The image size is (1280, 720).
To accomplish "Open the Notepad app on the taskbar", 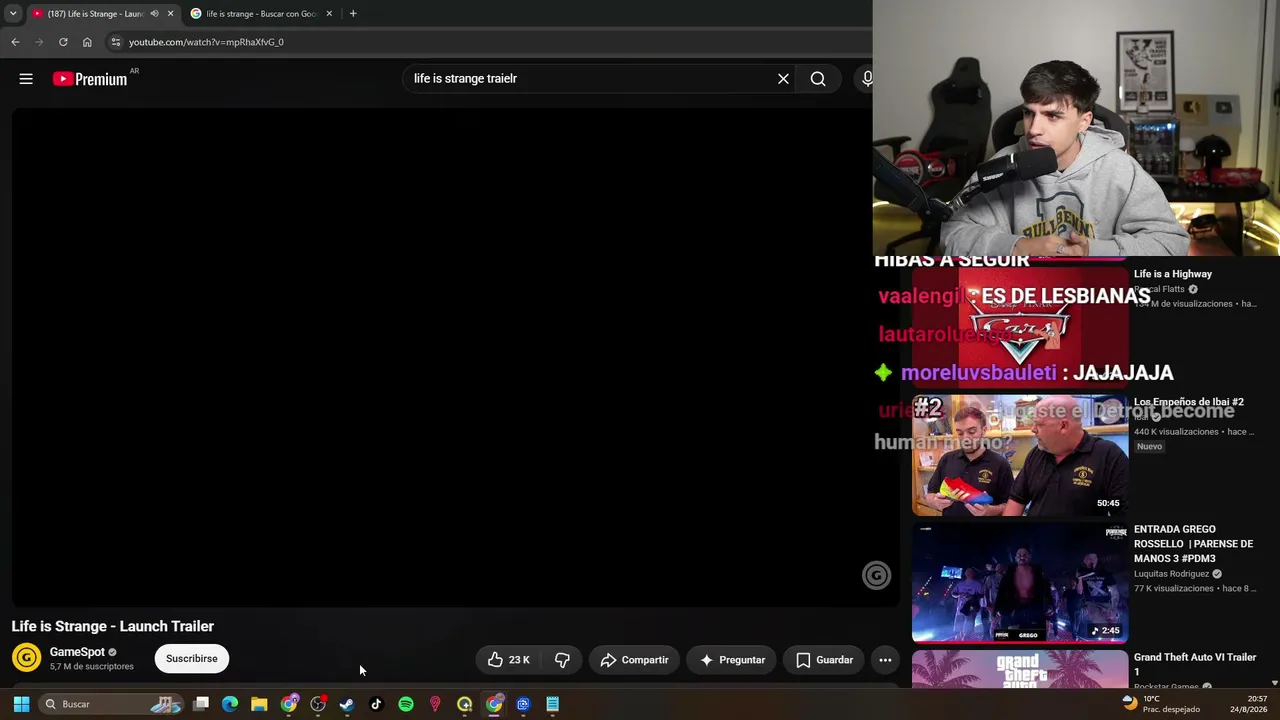I will pos(552,704).
